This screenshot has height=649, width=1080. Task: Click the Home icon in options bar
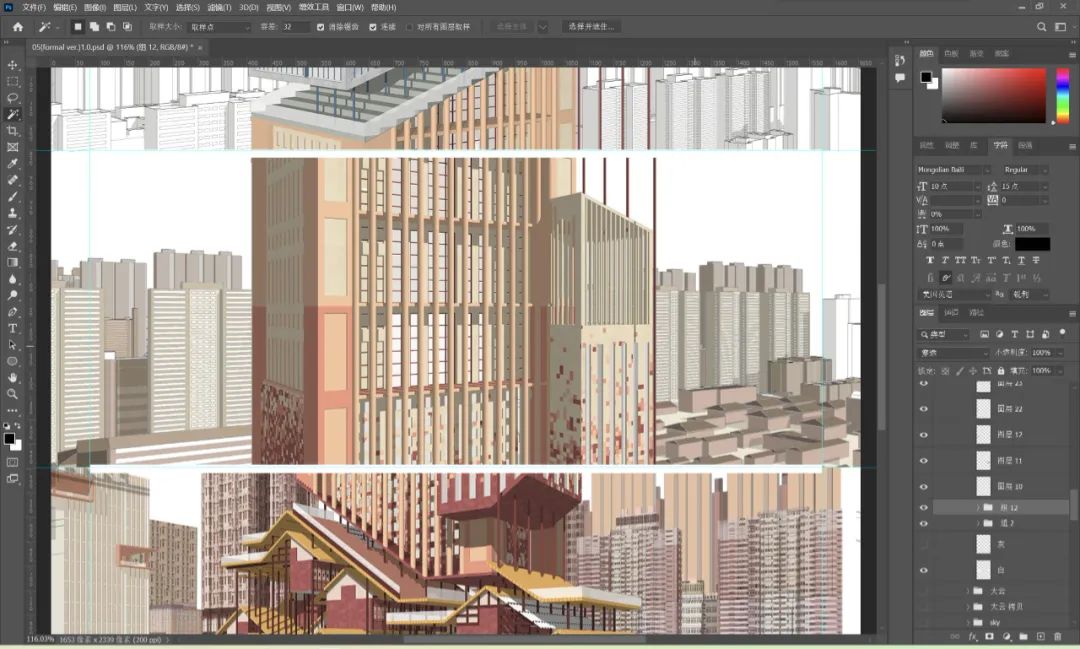(x=18, y=27)
